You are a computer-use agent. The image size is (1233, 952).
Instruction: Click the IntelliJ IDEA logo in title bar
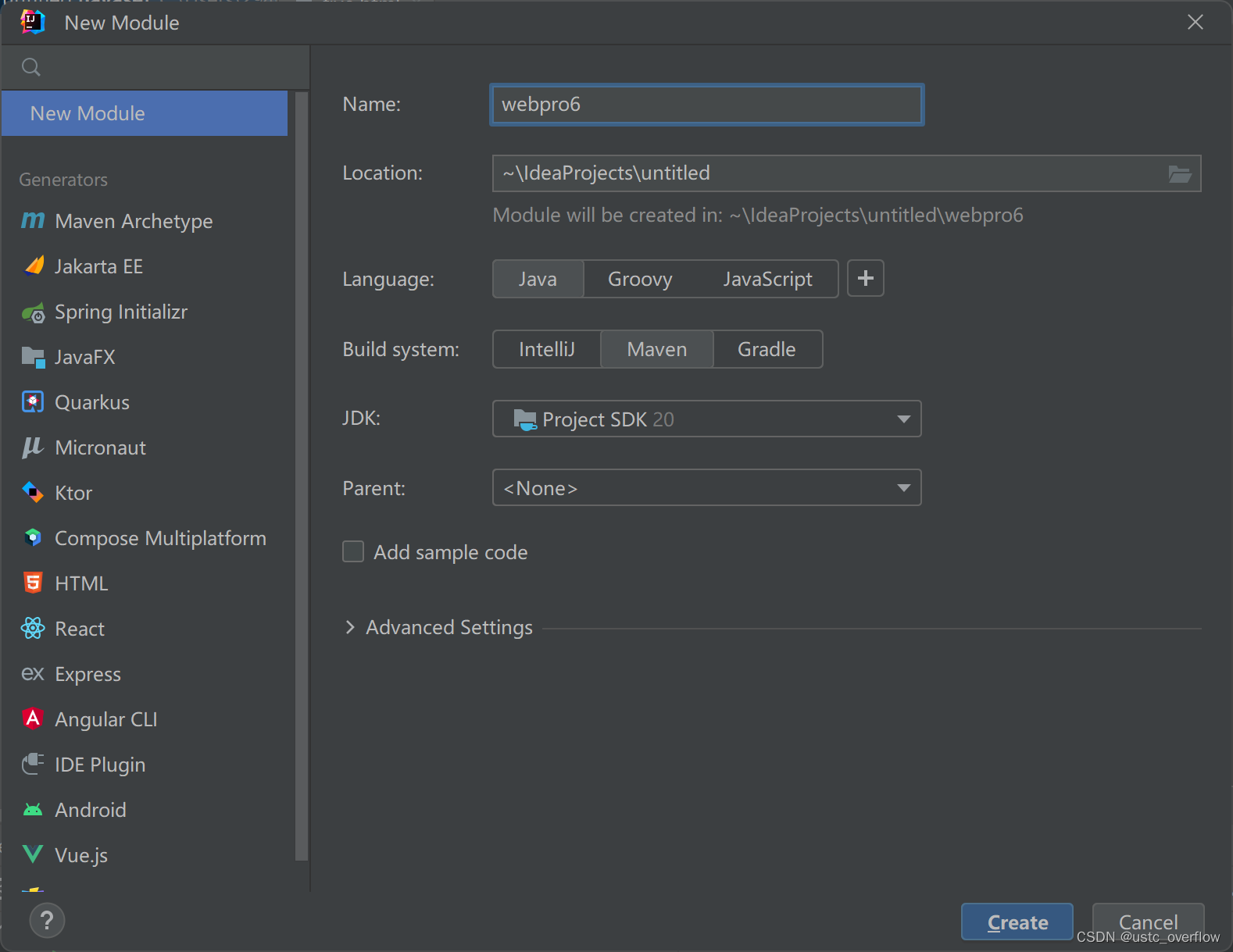coord(33,22)
